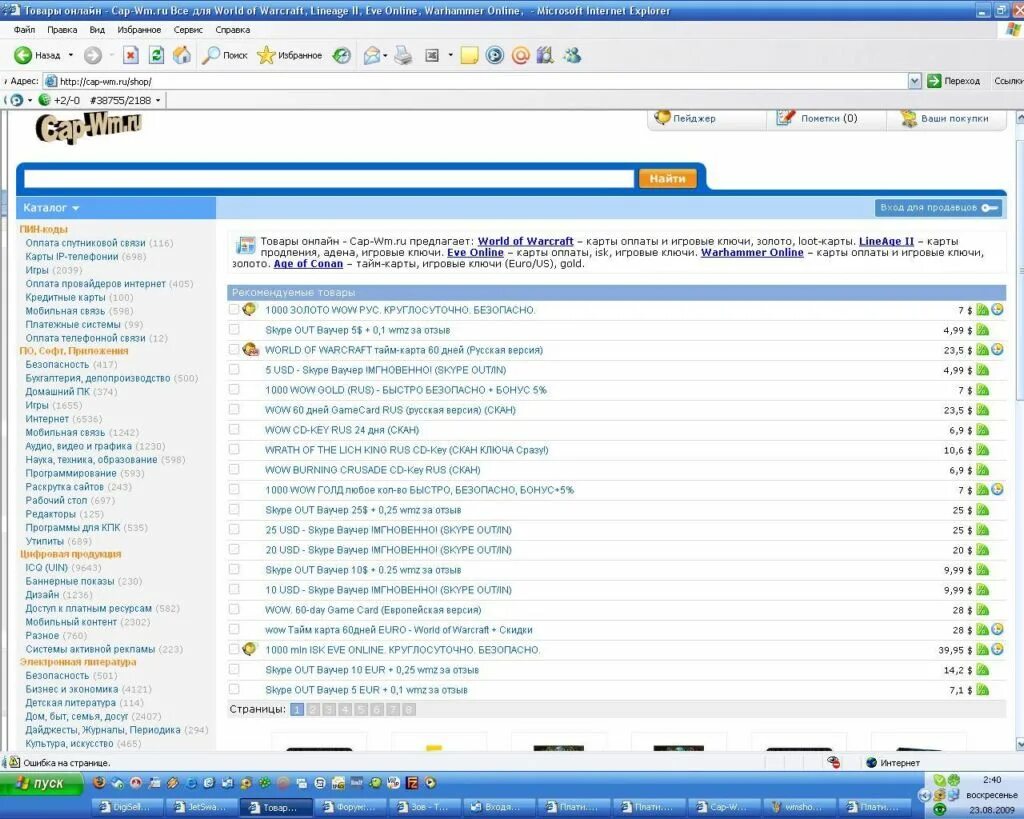Click the site search input field
This screenshot has height=819, width=1024.
point(329,178)
